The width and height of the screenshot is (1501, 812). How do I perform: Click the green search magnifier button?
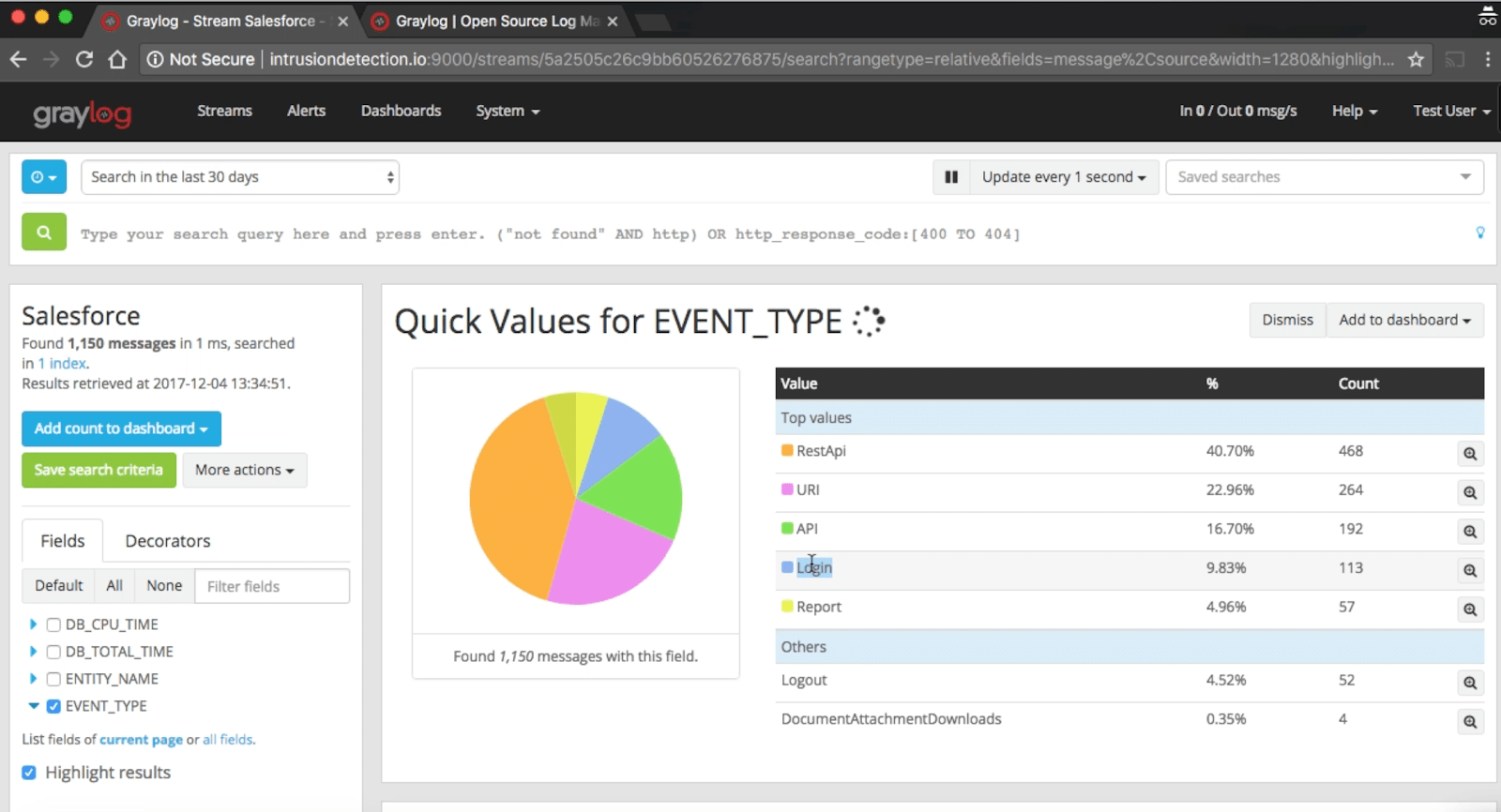pos(44,232)
